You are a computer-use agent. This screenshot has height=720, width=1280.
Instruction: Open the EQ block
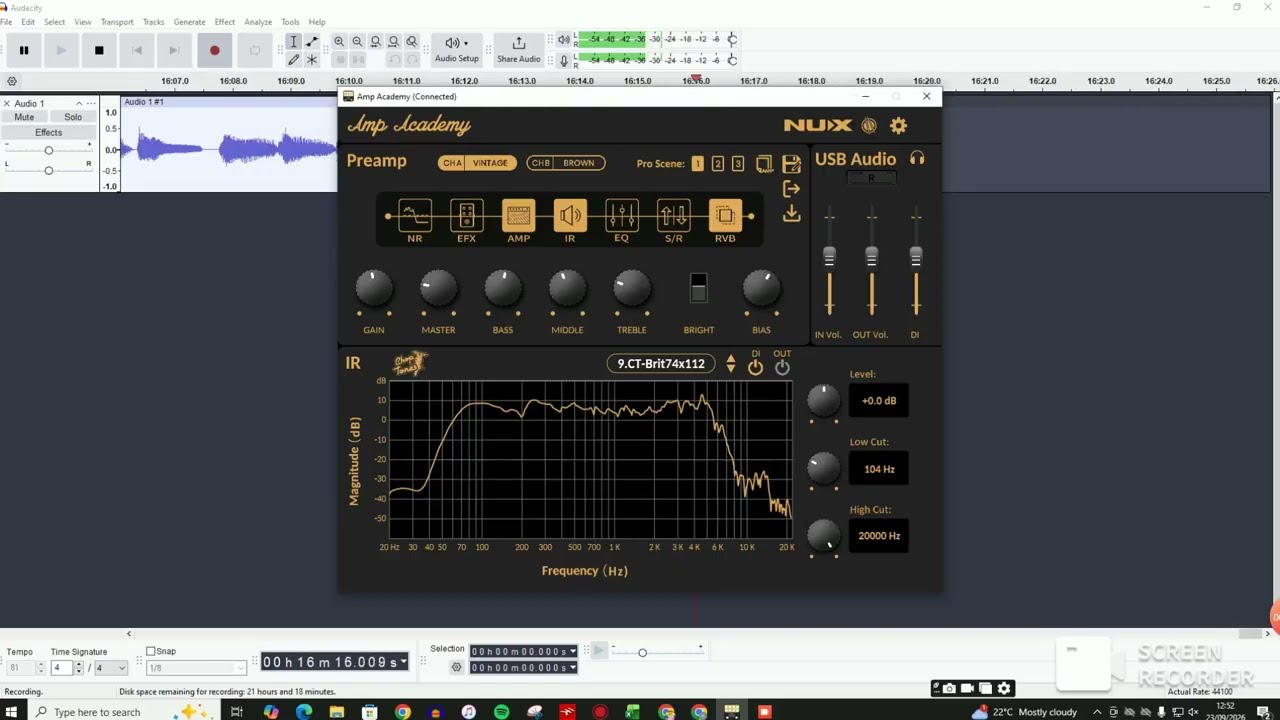pyautogui.click(x=622, y=216)
